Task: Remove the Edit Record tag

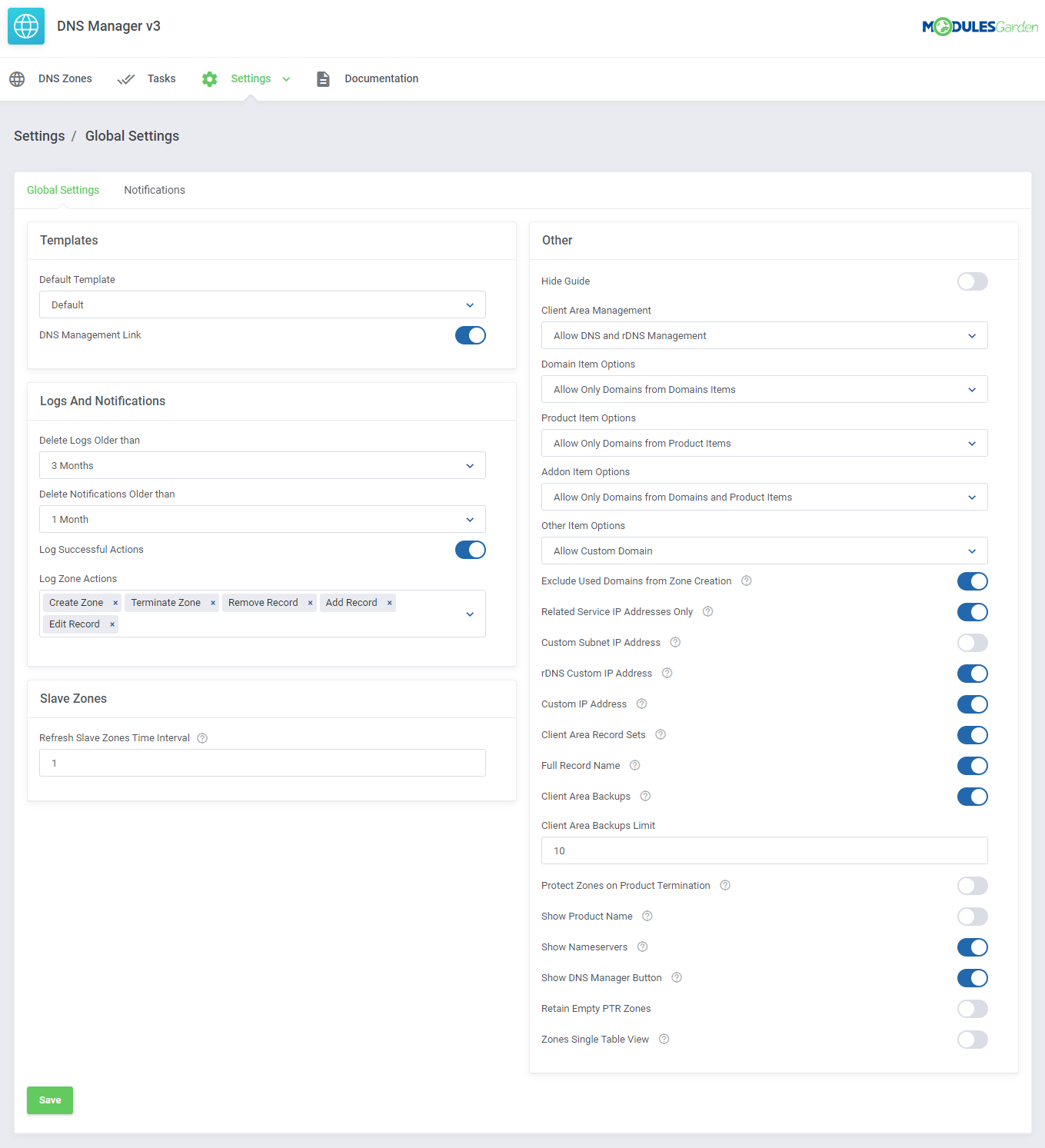Action: point(112,625)
